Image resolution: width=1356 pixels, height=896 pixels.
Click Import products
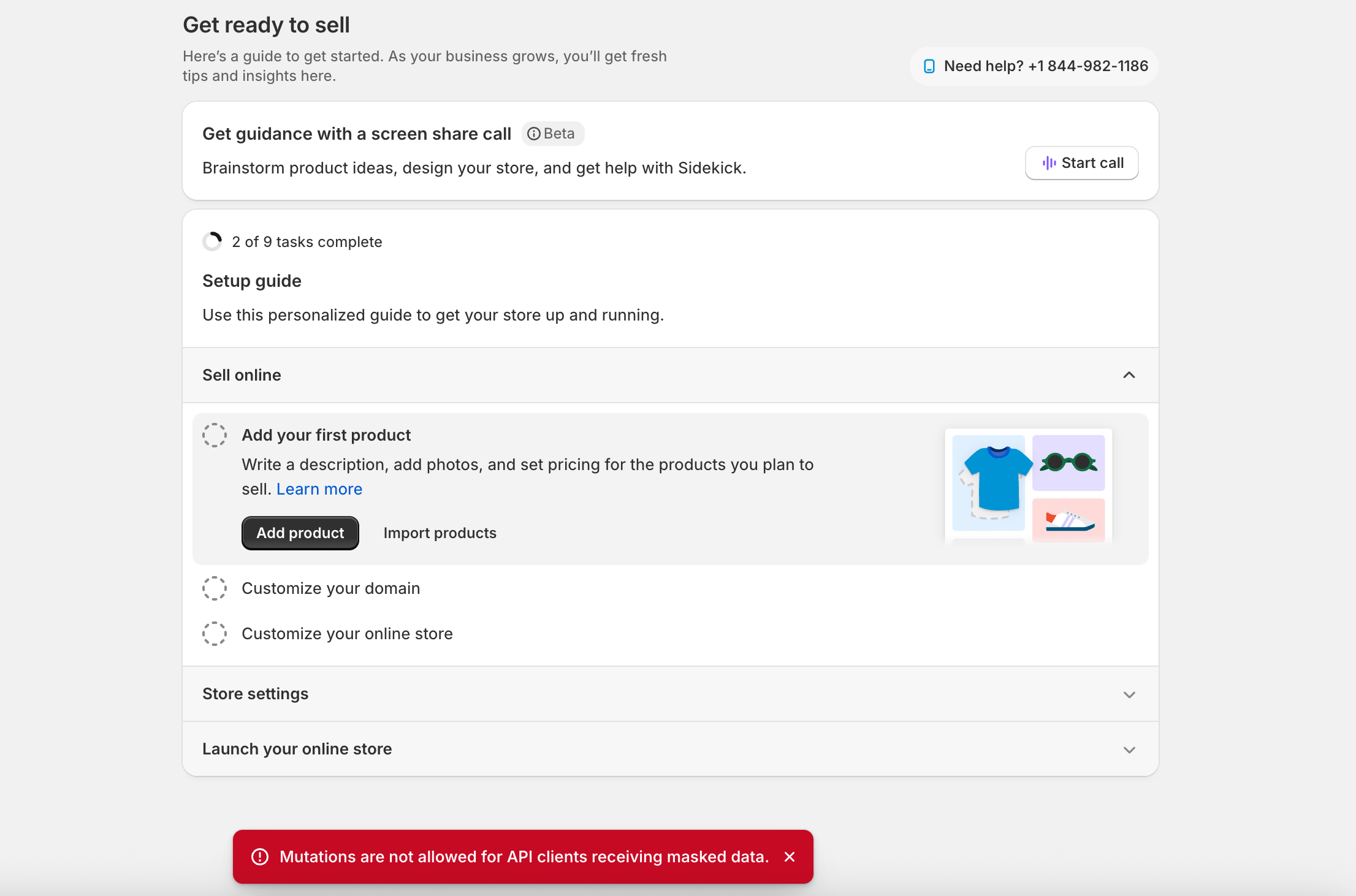tap(440, 533)
